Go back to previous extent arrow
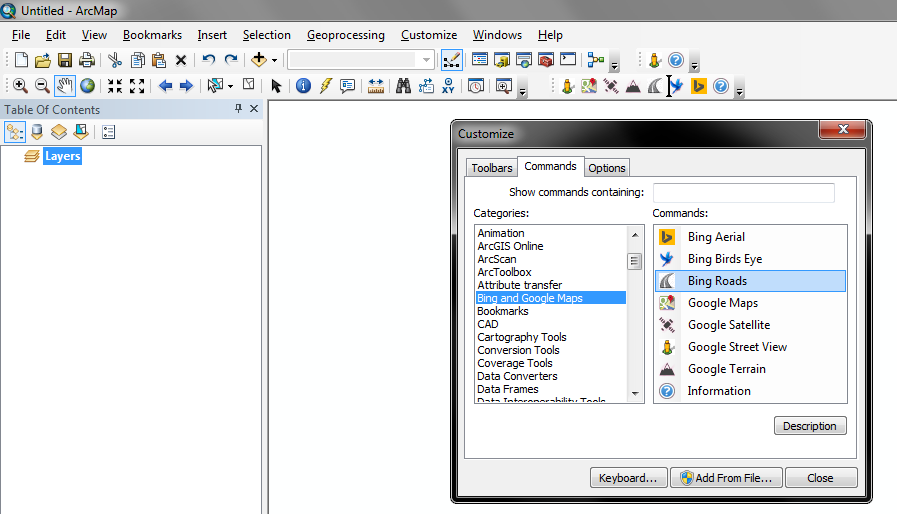 [x=165, y=86]
